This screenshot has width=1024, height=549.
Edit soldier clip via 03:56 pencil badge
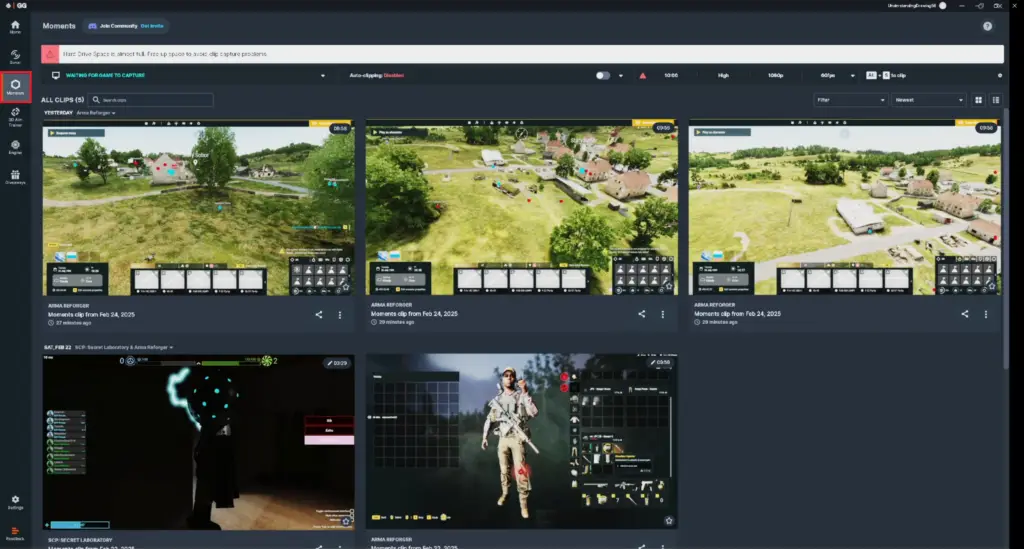point(660,362)
